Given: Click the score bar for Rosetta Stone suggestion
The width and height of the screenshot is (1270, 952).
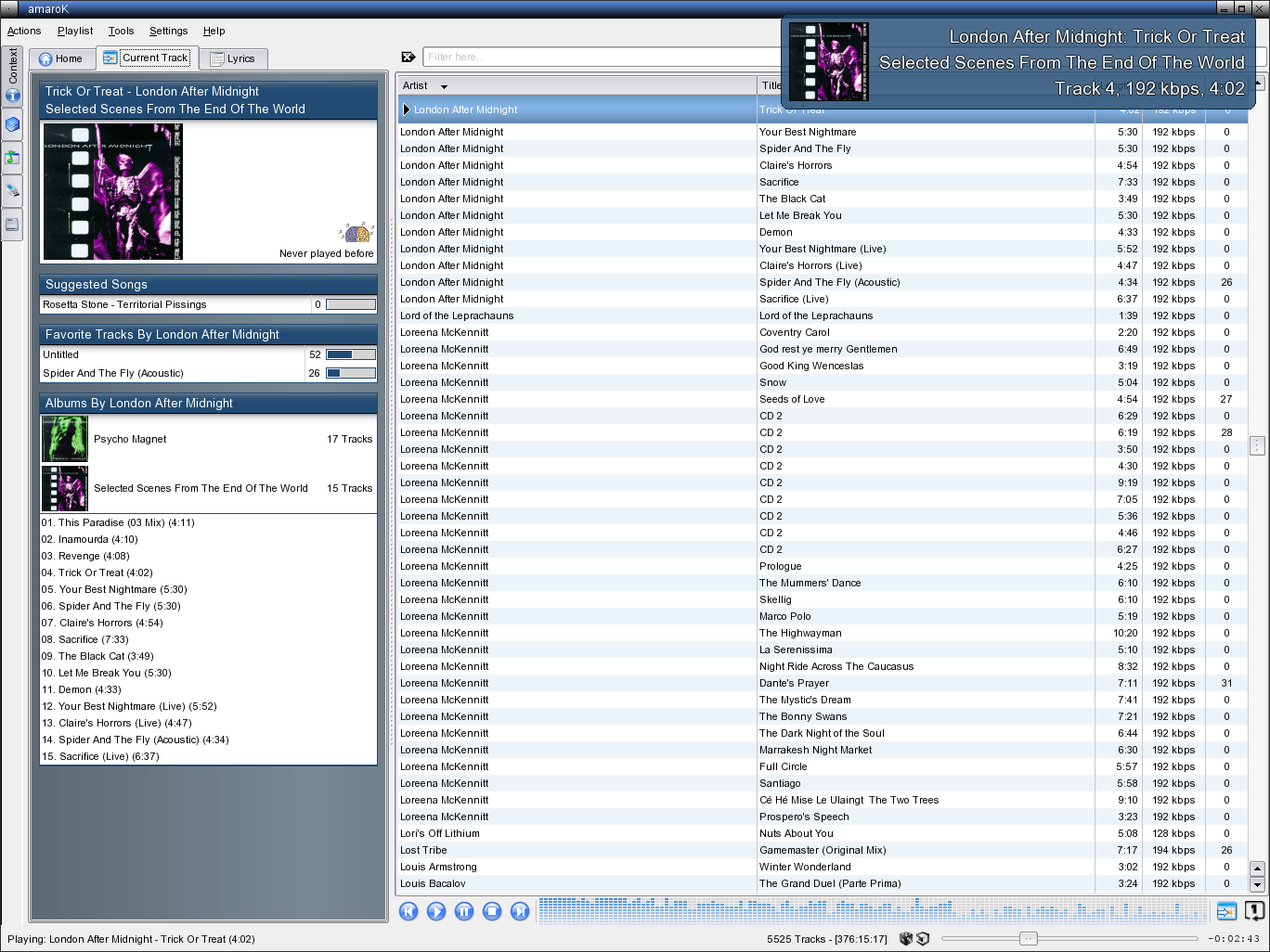Looking at the screenshot, I should [351, 304].
